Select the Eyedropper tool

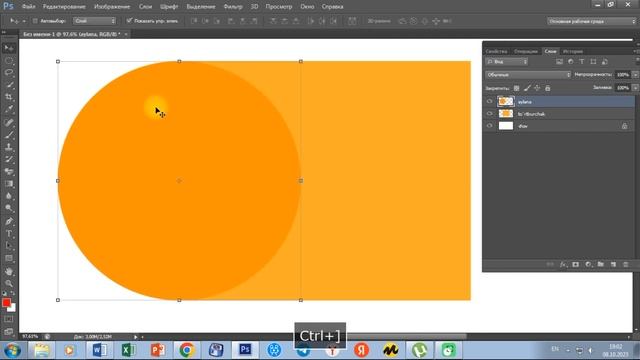[9, 109]
